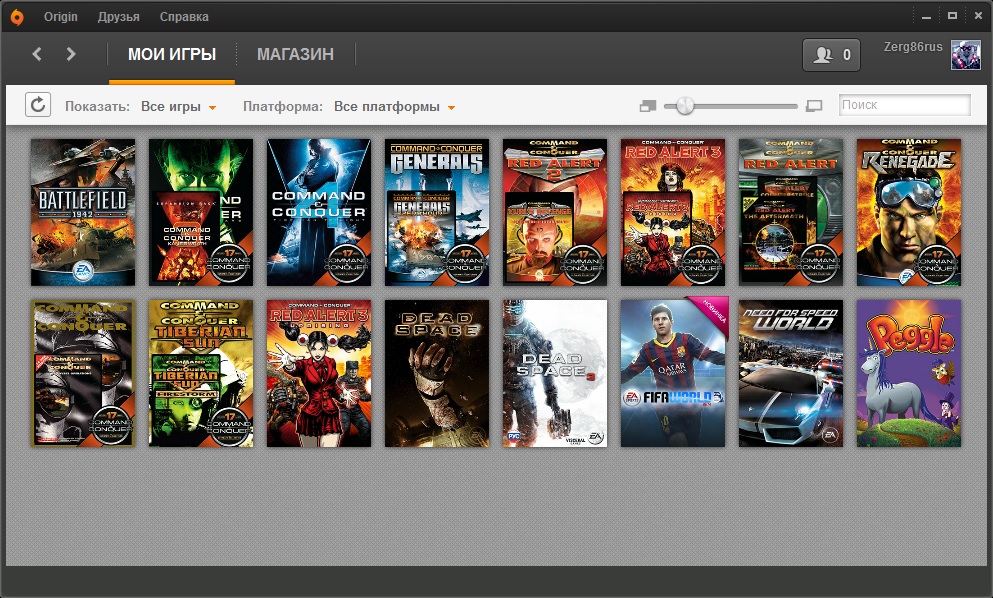Click the Zerg86rus username
Viewport: 993px width, 598px height.
[x=913, y=47]
